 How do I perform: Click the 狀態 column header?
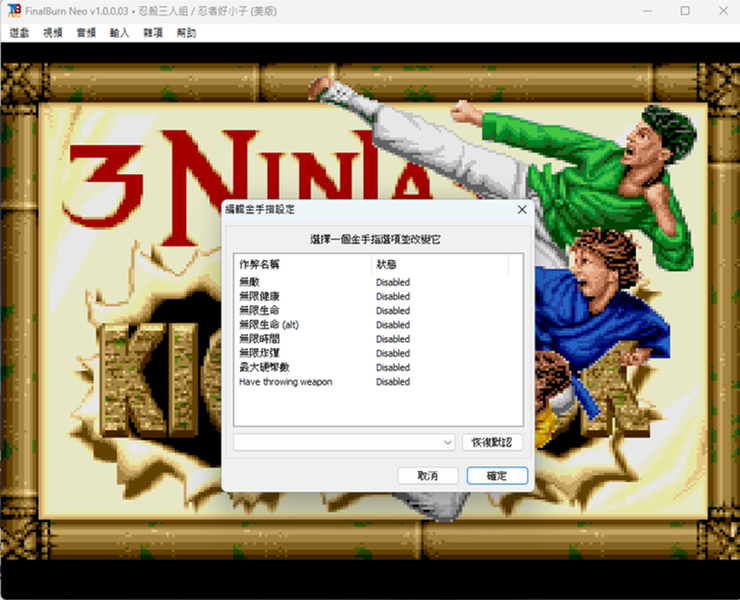pos(440,264)
